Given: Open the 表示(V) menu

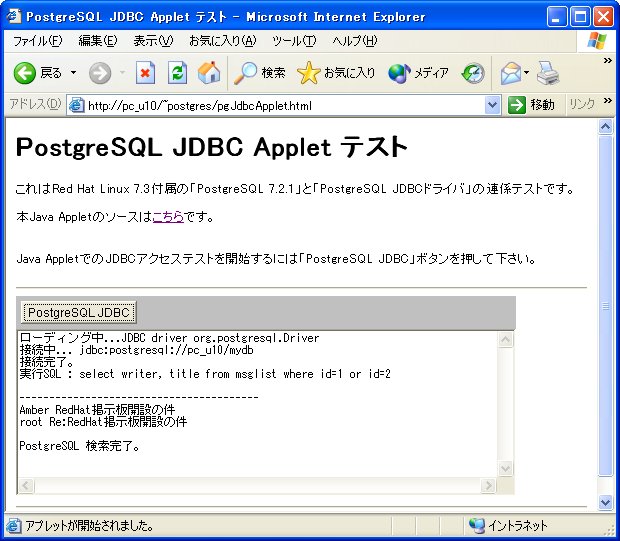Looking at the screenshot, I should pyautogui.click(x=153, y=41).
